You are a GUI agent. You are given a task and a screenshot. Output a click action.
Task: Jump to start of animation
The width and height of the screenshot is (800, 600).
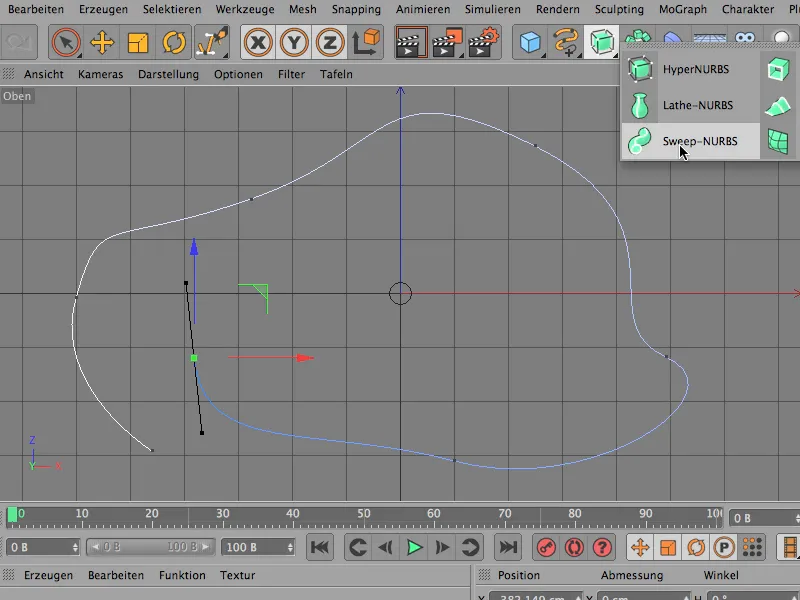320,547
